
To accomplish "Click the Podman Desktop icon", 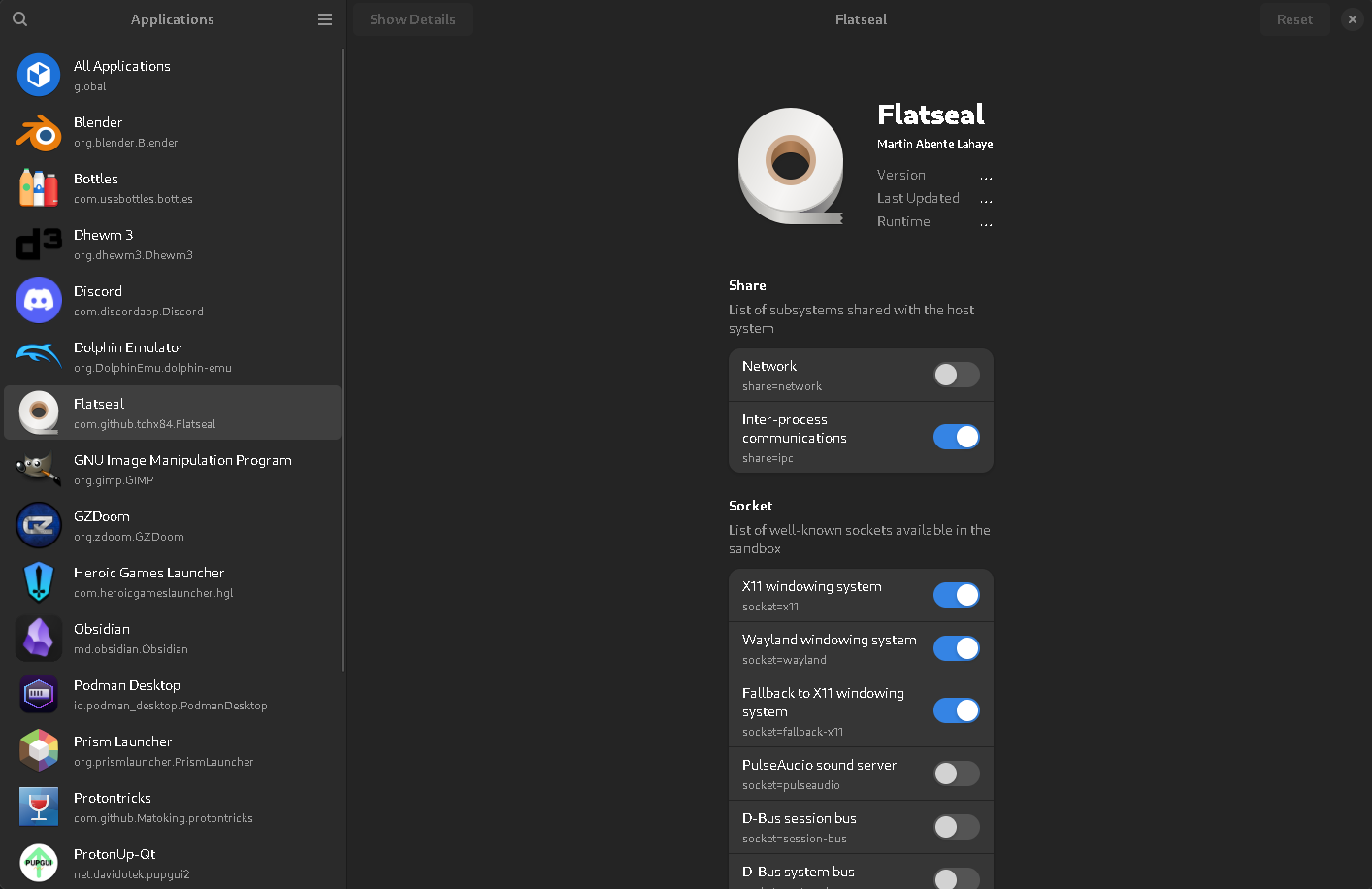I will click(x=39, y=694).
